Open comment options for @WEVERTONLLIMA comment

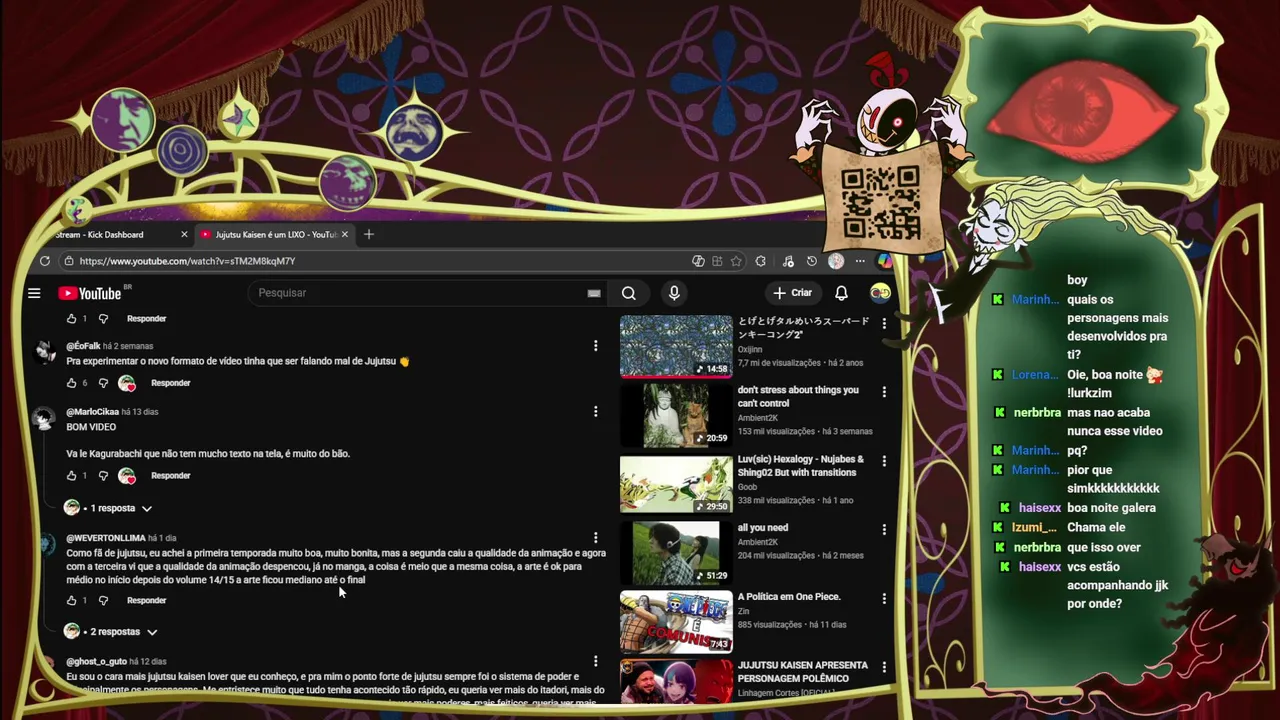tap(595, 538)
